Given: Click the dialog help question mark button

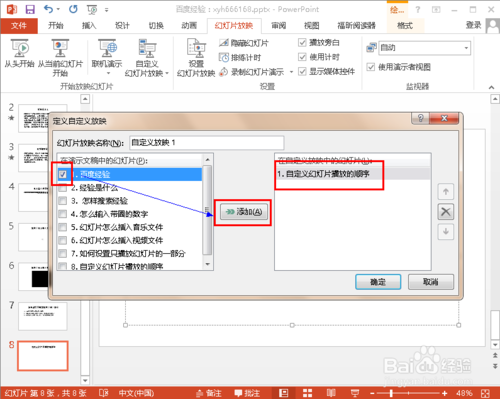Looking at the screenshot, I should (x=420, y=118).
